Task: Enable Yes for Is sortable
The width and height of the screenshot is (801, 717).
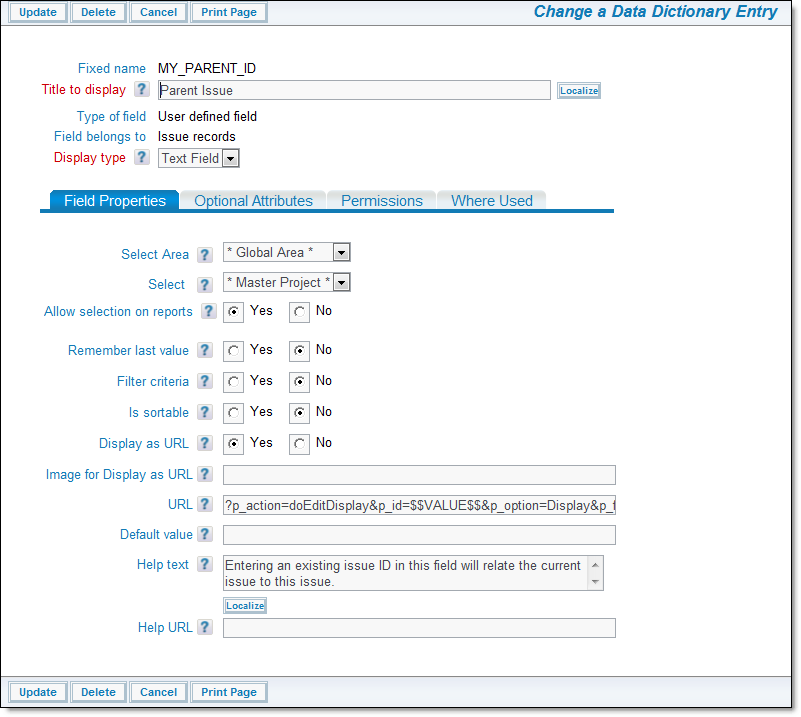Action: 234,413
